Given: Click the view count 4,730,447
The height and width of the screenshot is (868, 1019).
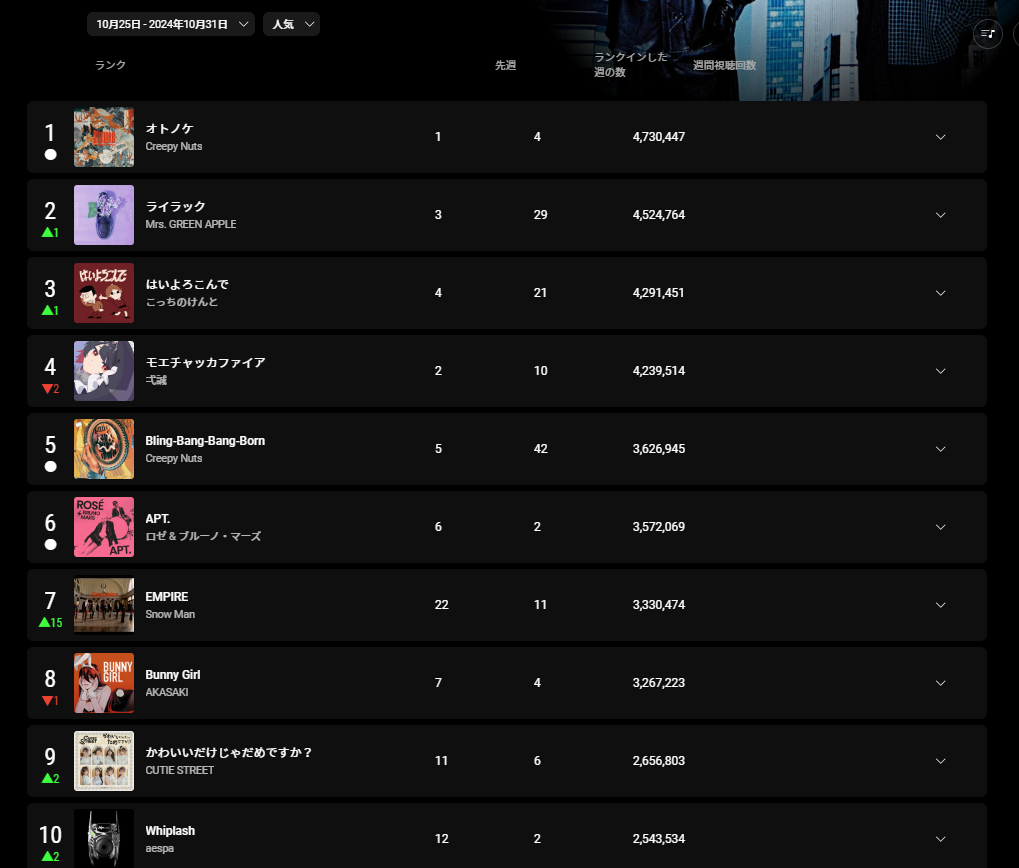Looking at the screenshot, I should [x=659, y=137].
